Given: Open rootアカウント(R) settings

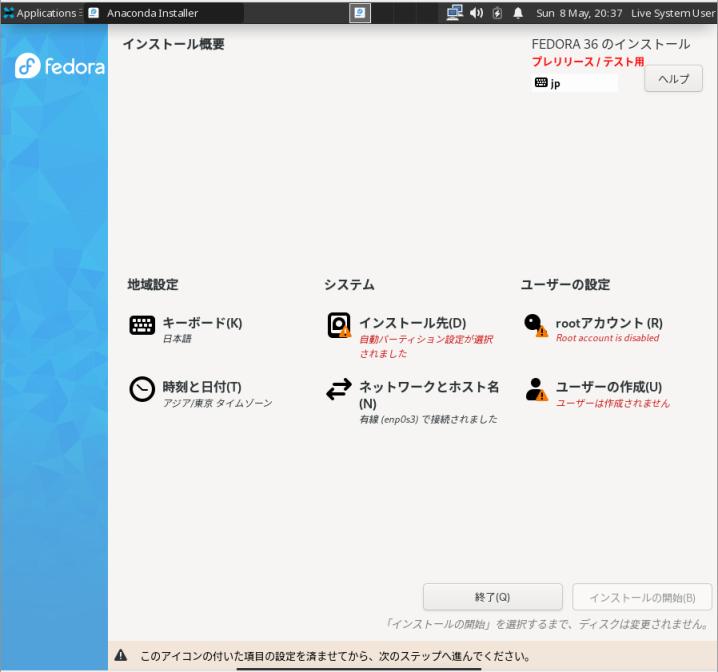Looking at the screenshot, I should point(609,323).
